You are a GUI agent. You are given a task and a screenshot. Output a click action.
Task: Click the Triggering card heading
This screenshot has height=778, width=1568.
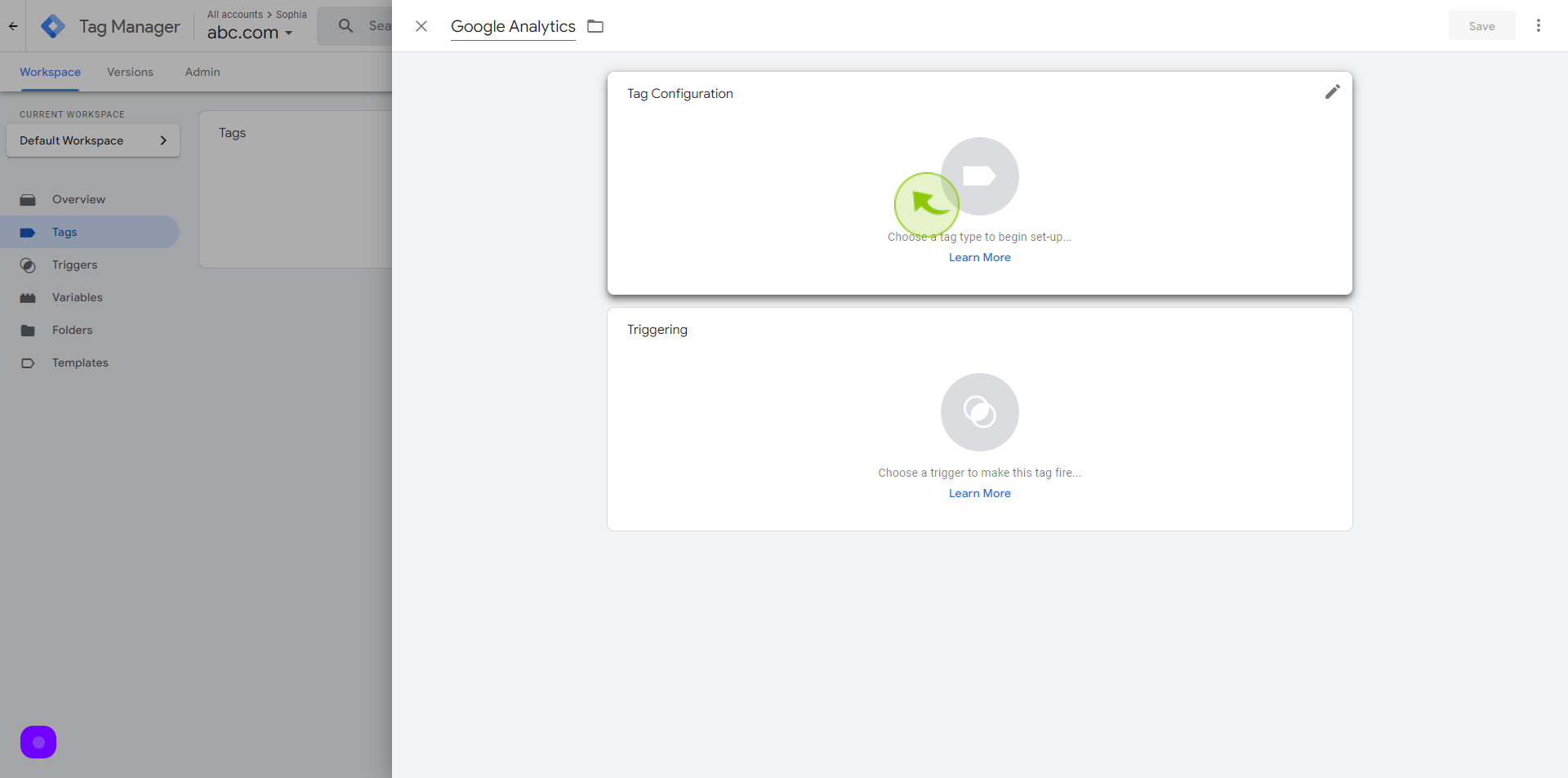(x=657, y=330)
